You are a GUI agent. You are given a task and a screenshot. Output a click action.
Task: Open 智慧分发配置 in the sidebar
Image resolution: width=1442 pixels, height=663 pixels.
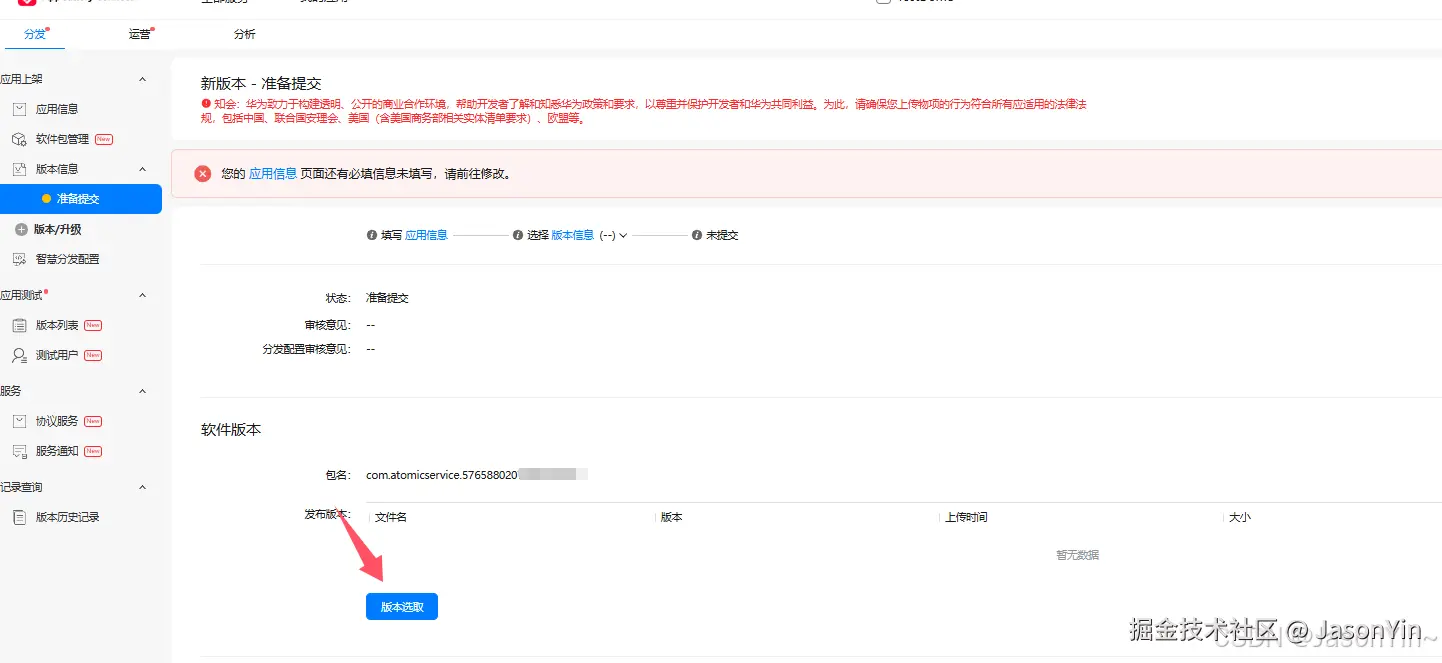(68, 259)
